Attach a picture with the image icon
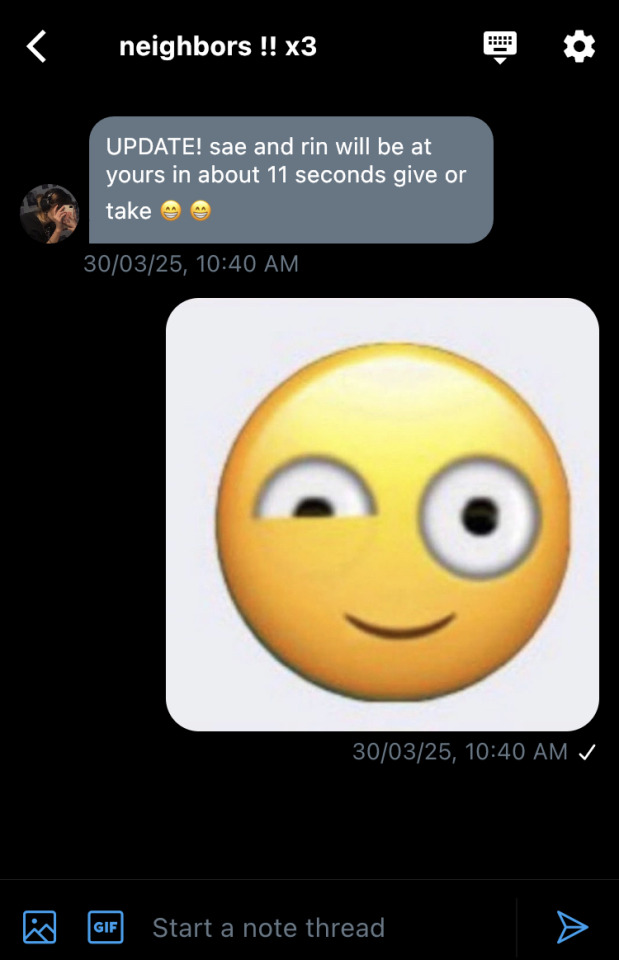The image size is (619, 960). [x=40, y=927]
